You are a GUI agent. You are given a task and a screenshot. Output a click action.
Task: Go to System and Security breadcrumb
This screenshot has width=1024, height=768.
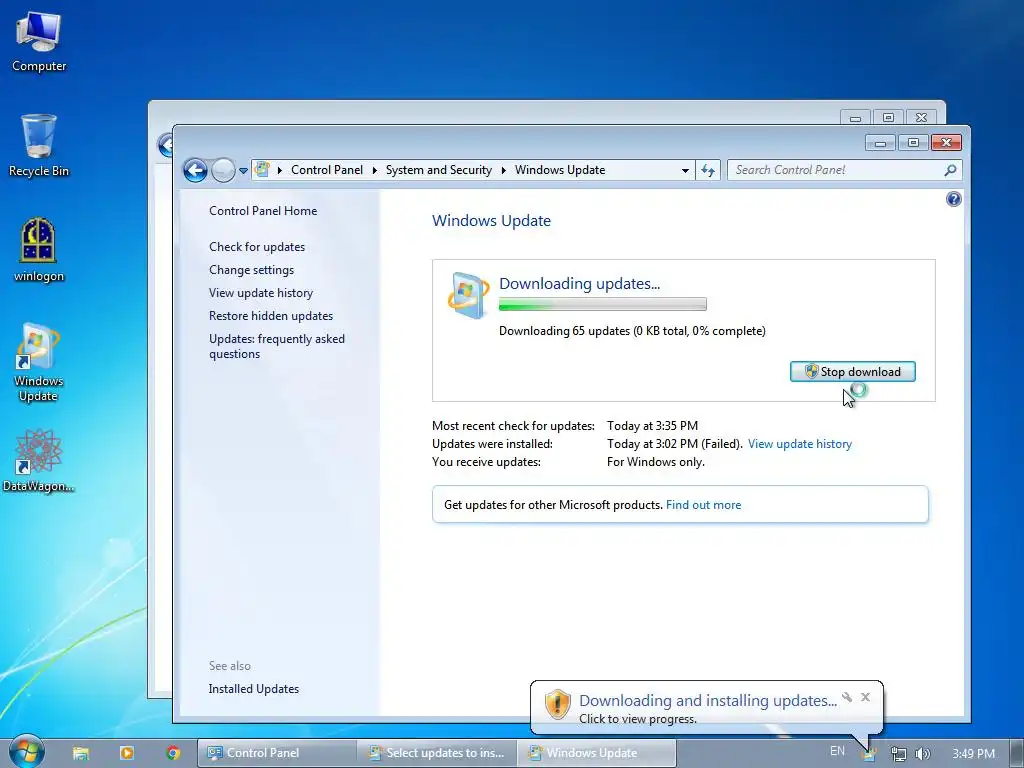[438, 170]
